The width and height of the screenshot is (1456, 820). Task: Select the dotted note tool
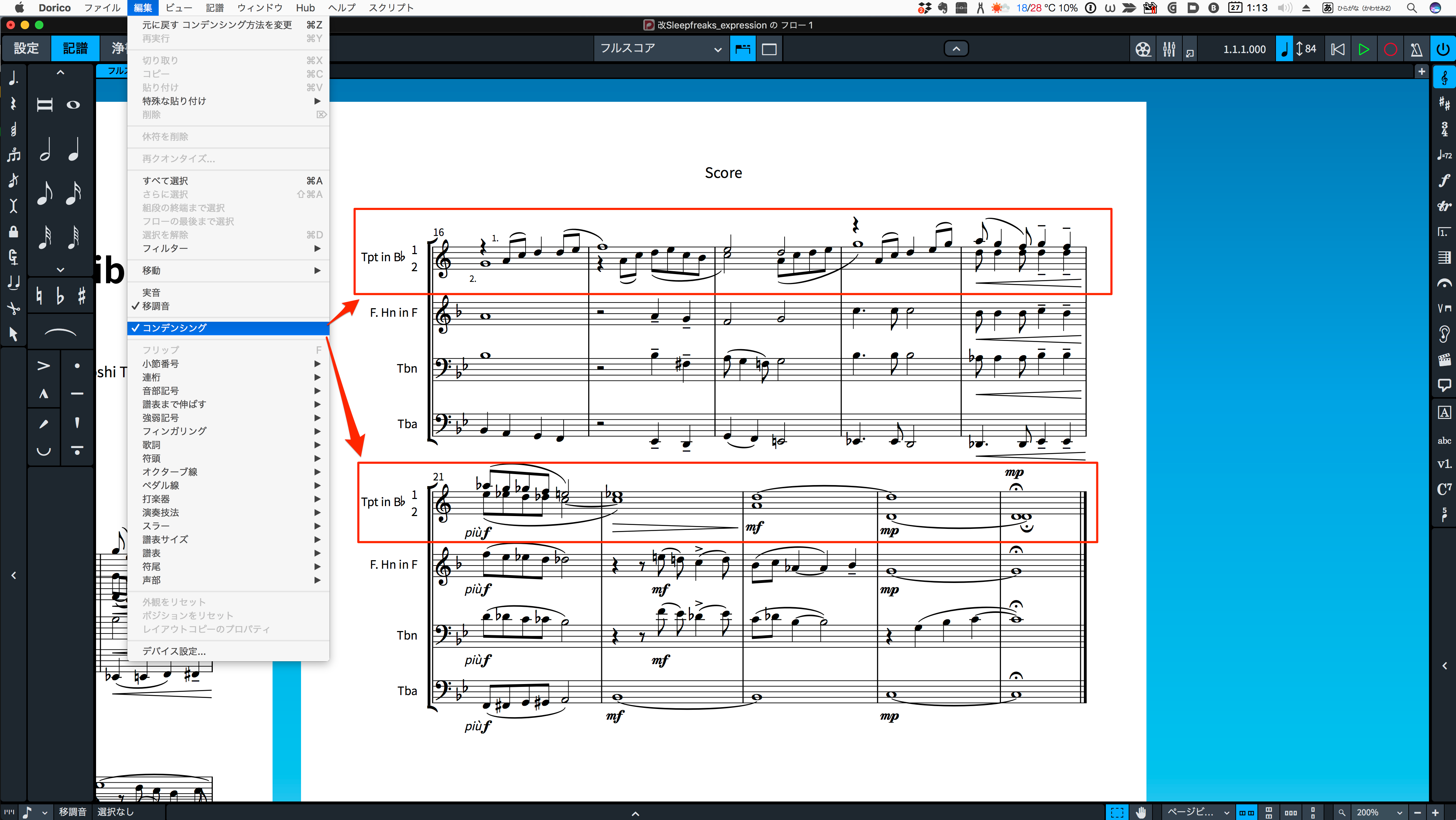click(13, 78)
